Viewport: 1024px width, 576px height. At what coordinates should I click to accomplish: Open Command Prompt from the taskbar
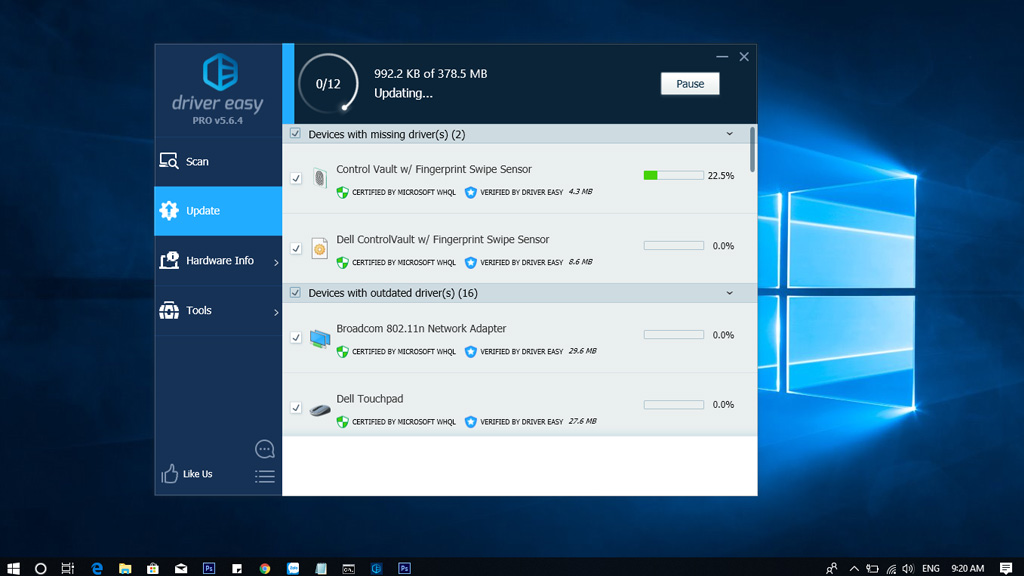click(x=349, y=568)
